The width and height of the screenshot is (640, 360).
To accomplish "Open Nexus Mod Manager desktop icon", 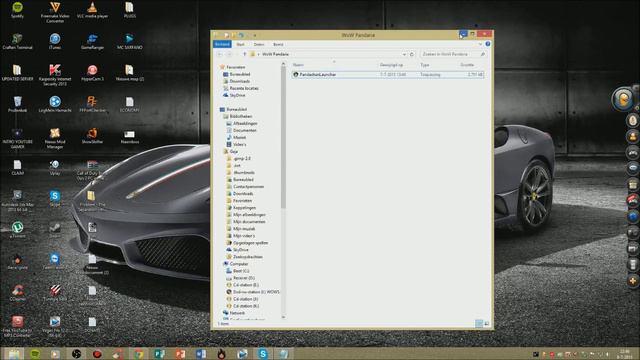I will coord(55,138).
